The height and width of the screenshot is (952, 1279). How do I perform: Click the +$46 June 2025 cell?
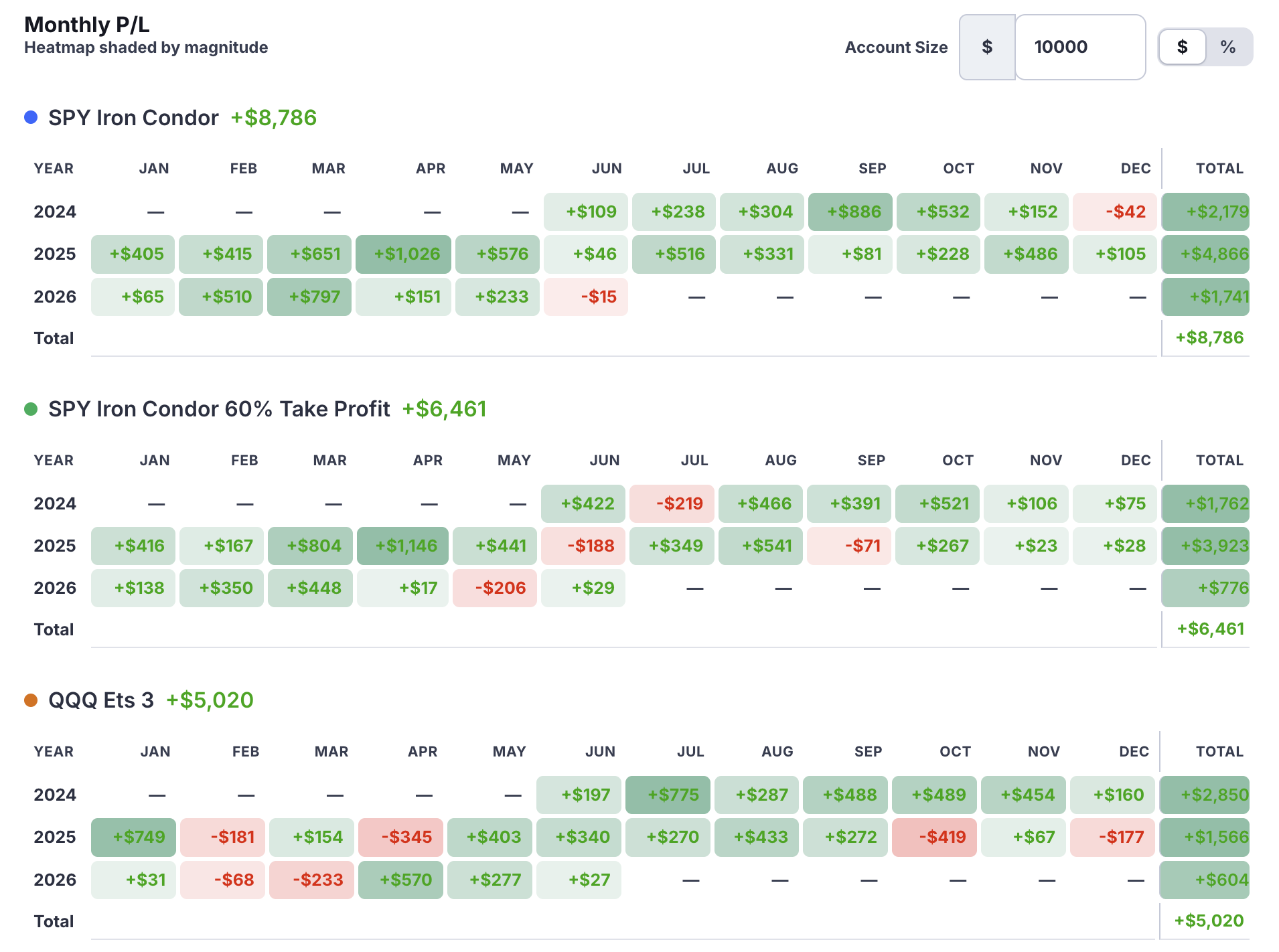[x=586, y=254]
